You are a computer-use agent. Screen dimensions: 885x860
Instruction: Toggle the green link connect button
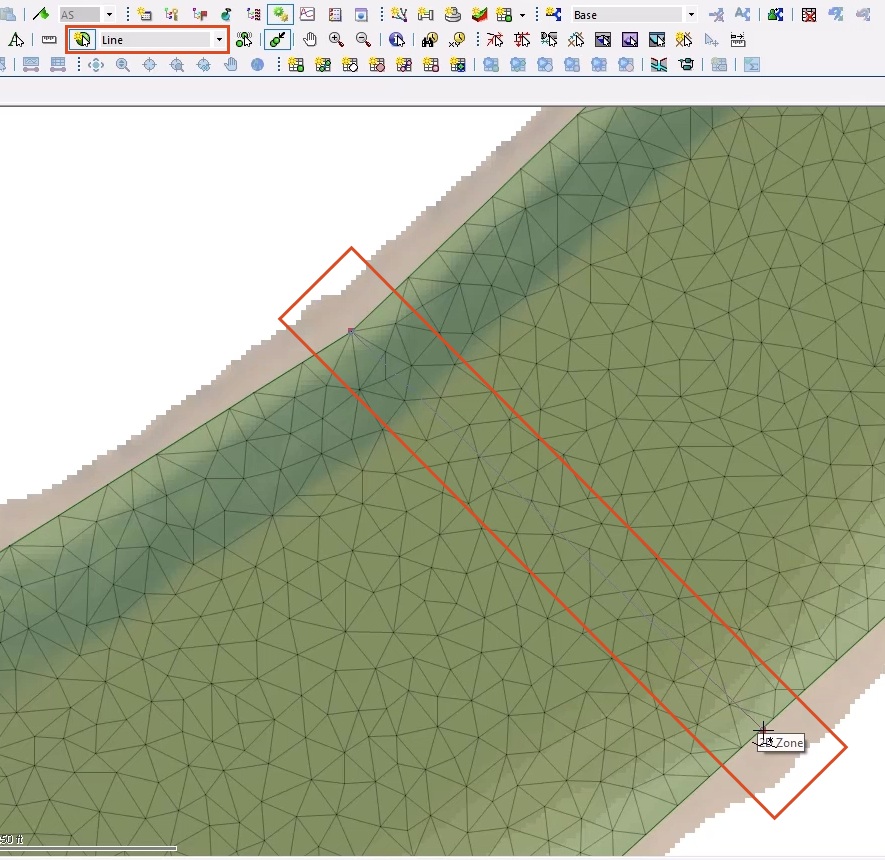coord(278,40)
